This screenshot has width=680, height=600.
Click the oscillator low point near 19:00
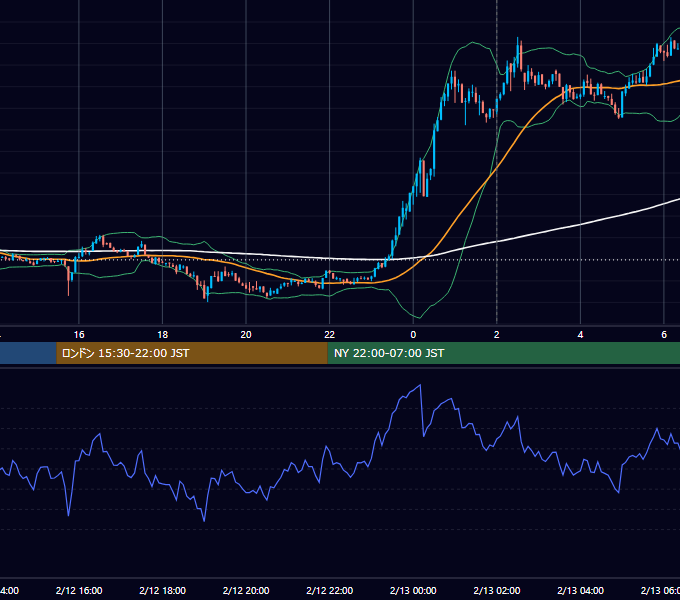pos(204,519)
